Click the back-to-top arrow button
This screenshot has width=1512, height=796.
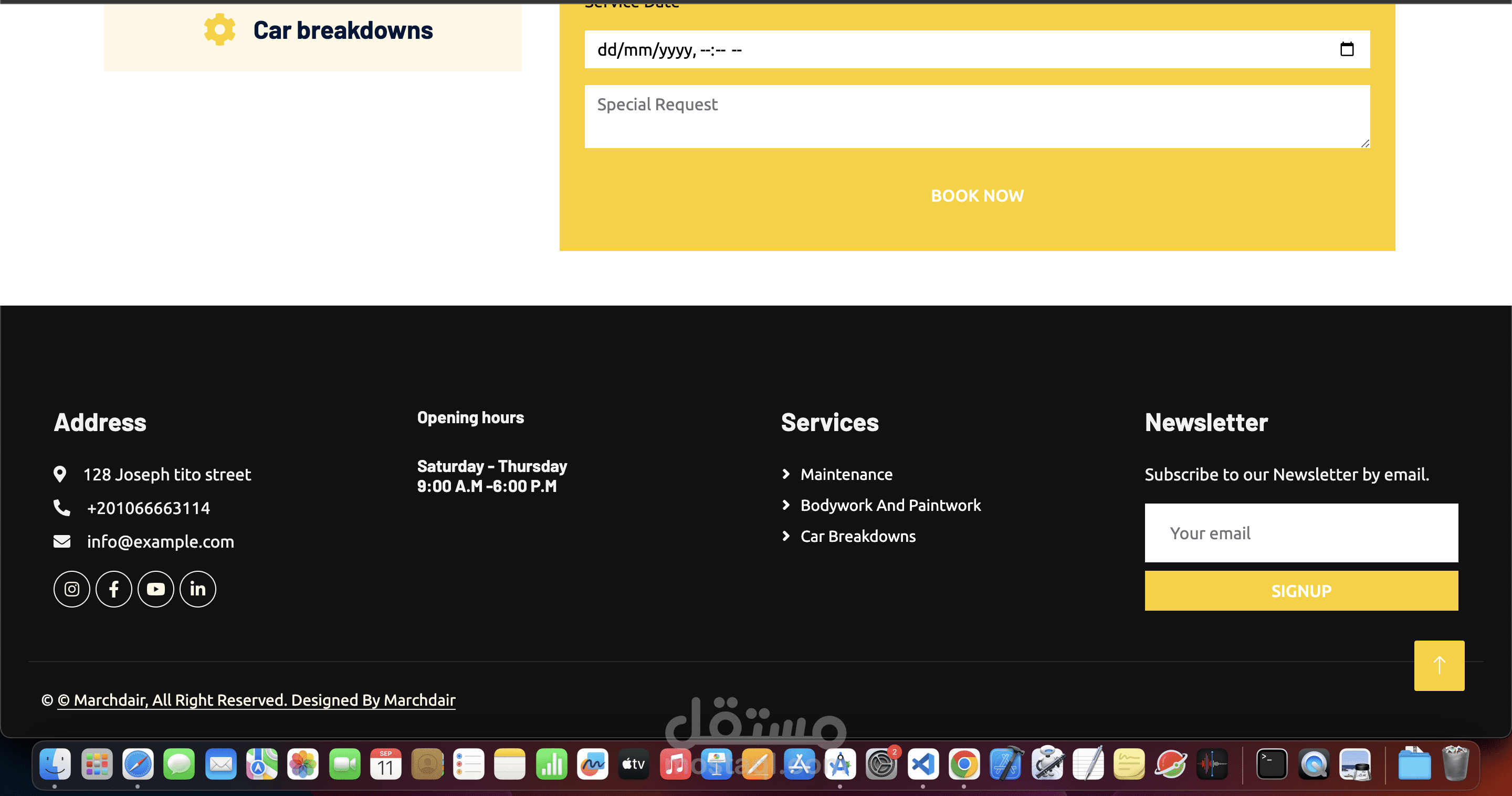pos(1438,665)
